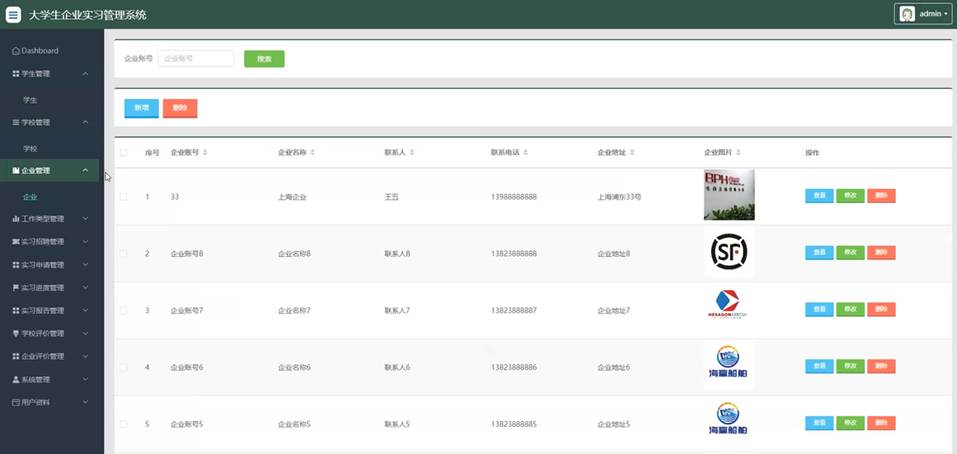Collapse 学生管理 with its chevron

[85, 74]
